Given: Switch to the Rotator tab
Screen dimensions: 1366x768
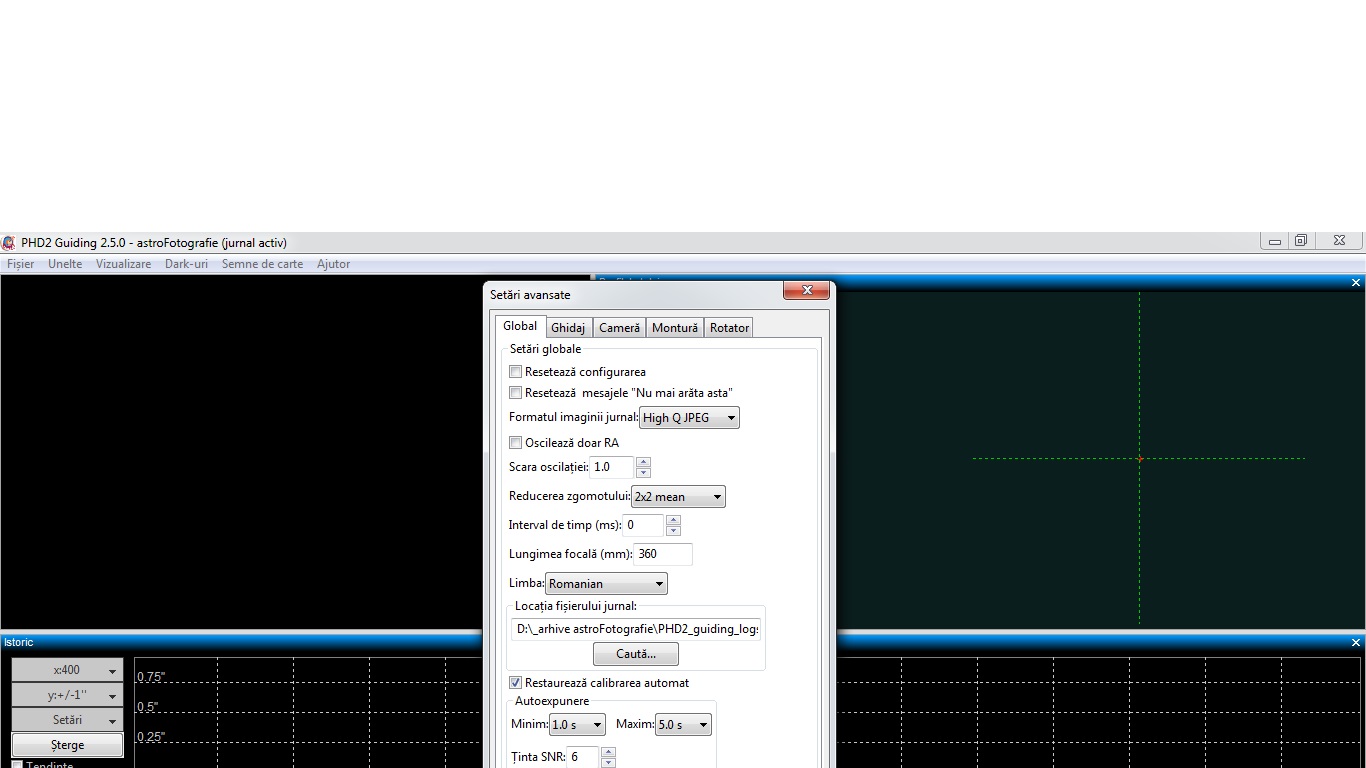Looking at the screenshot, I should pos(729,328).
